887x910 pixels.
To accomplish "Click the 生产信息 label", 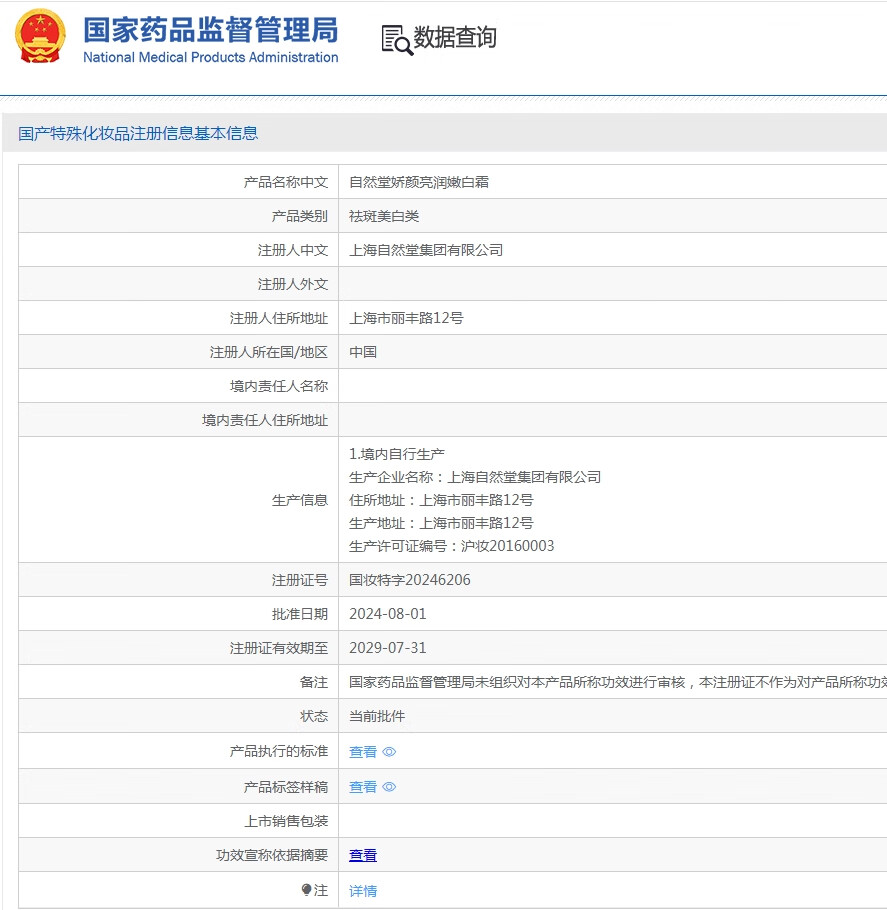I will pos(300,500).
